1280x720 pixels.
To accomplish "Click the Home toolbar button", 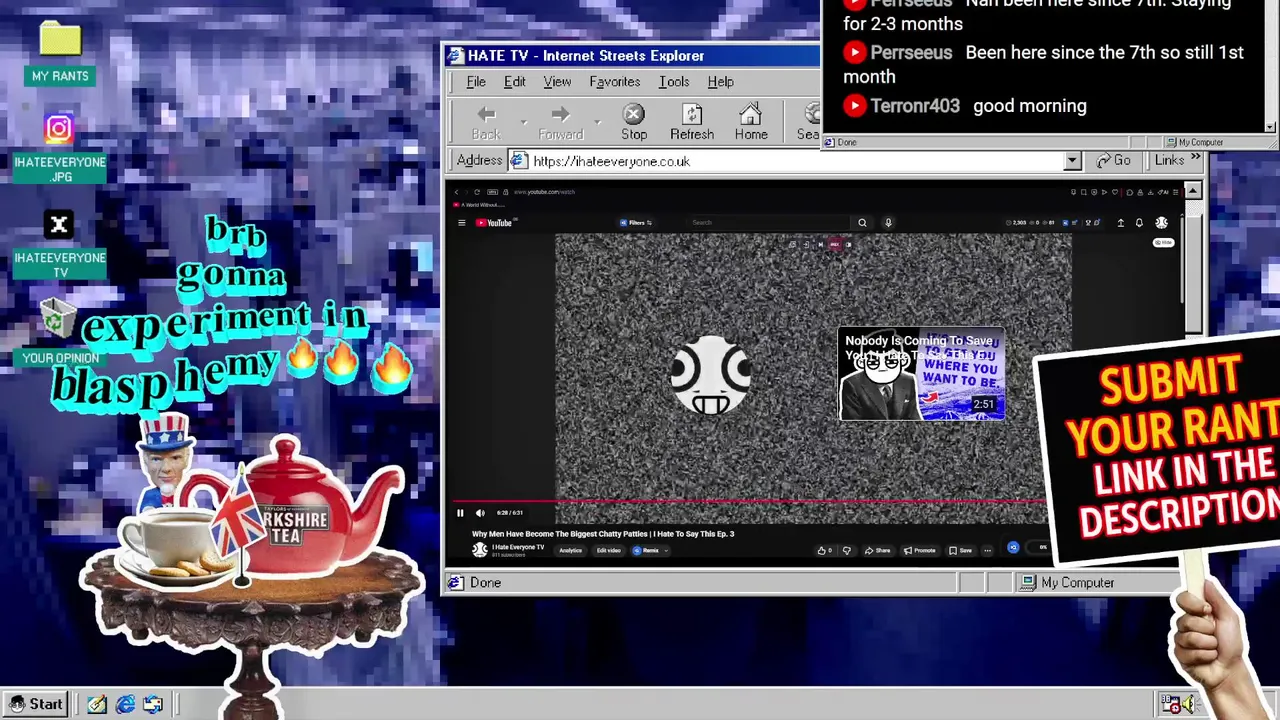I will tap(751, 122).
